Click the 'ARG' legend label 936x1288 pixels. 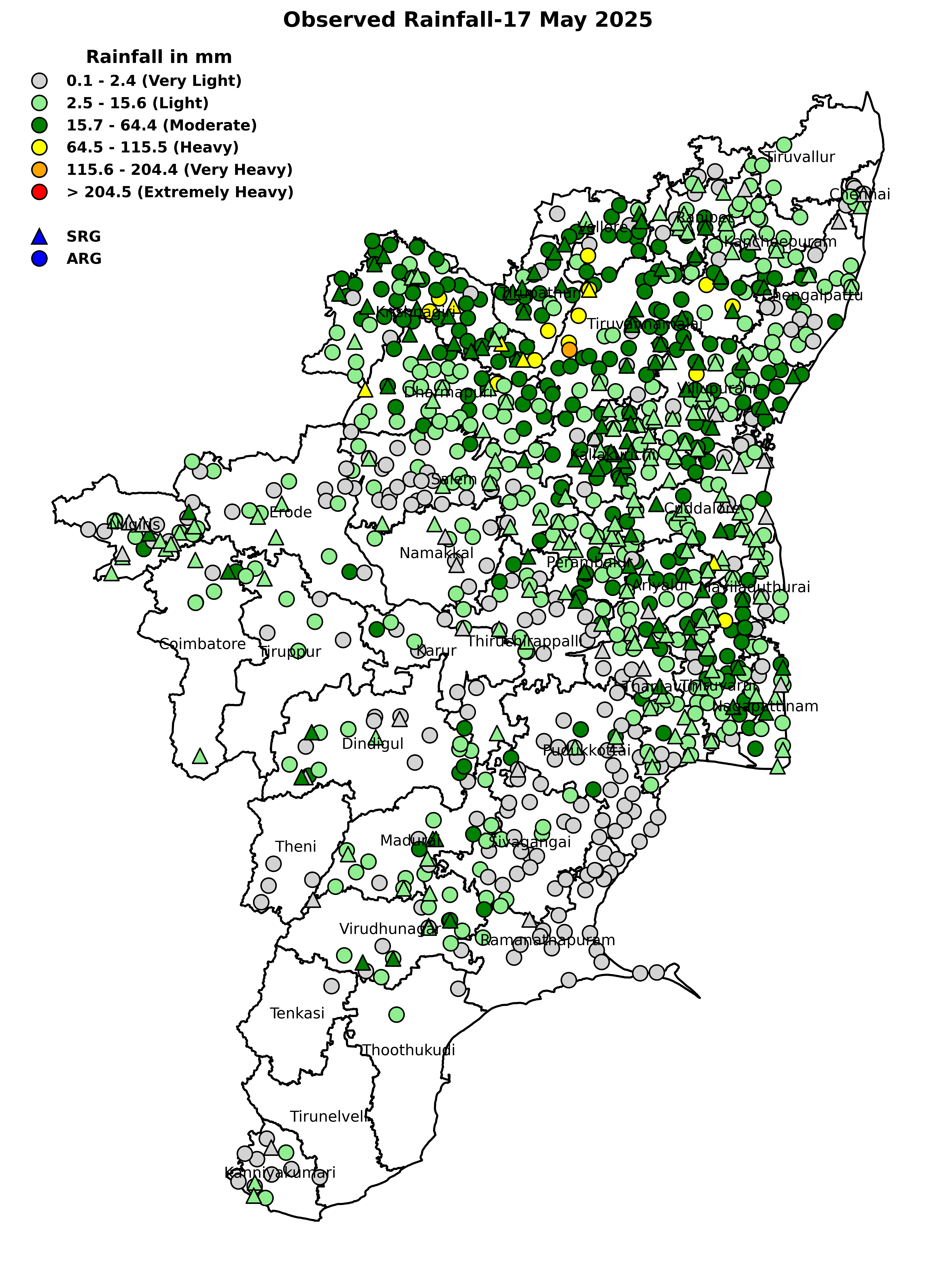point(84,258)
